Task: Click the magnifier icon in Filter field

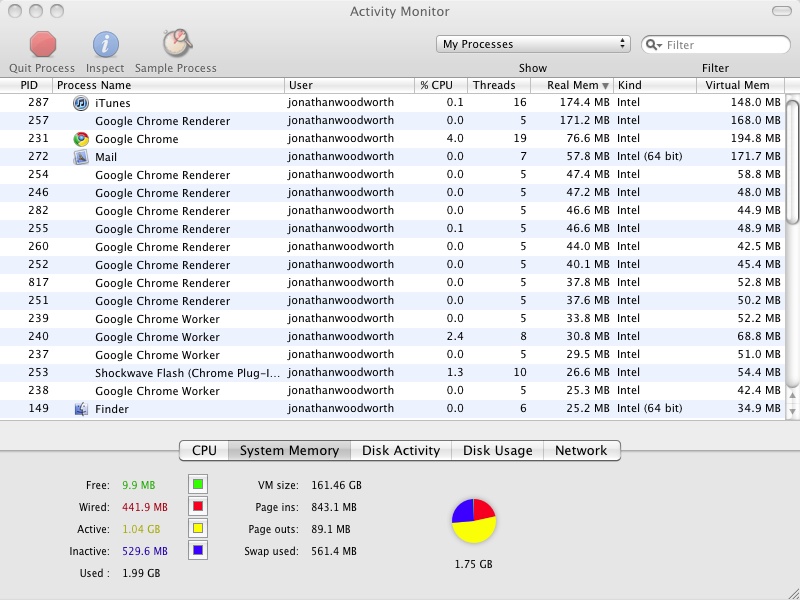Action: pos(653,45)
